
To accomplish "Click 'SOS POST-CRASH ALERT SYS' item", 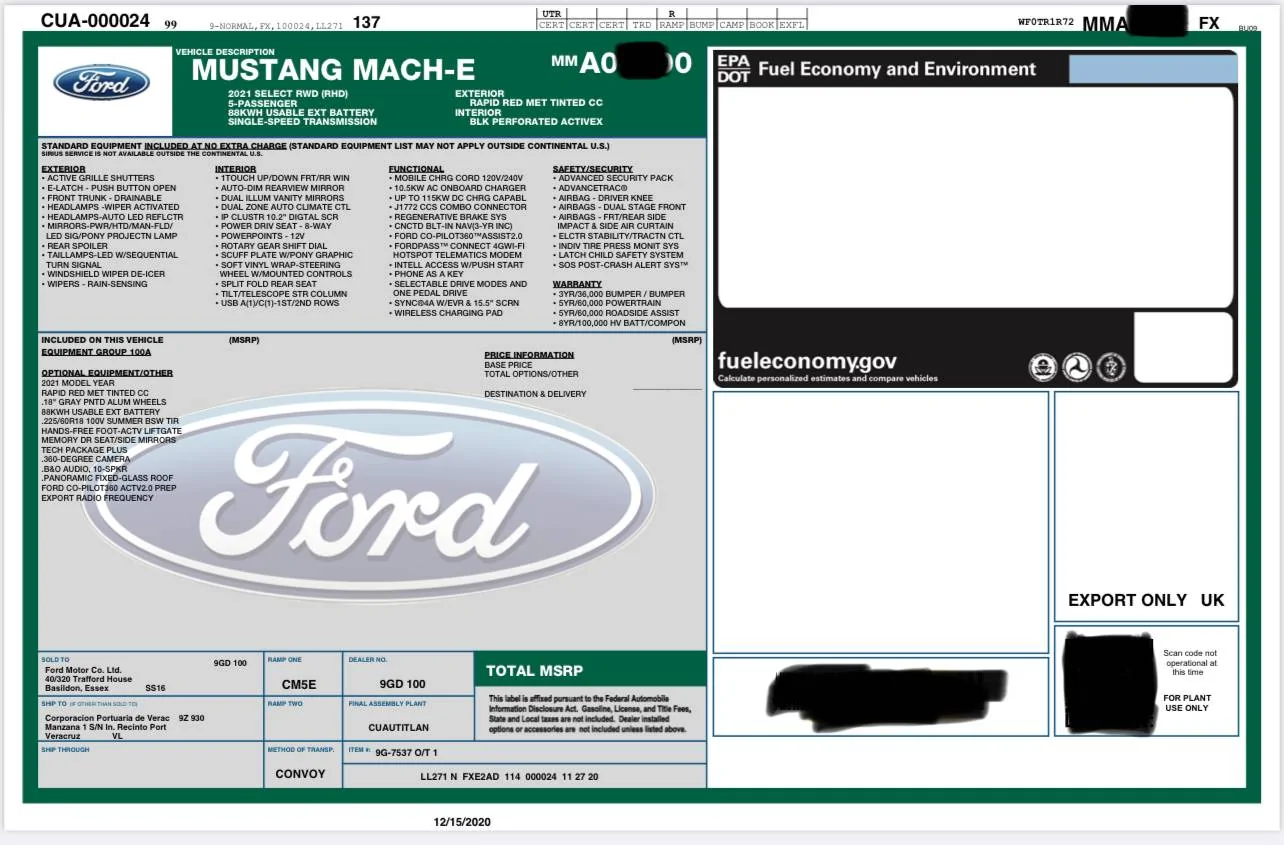I will 623,265.
